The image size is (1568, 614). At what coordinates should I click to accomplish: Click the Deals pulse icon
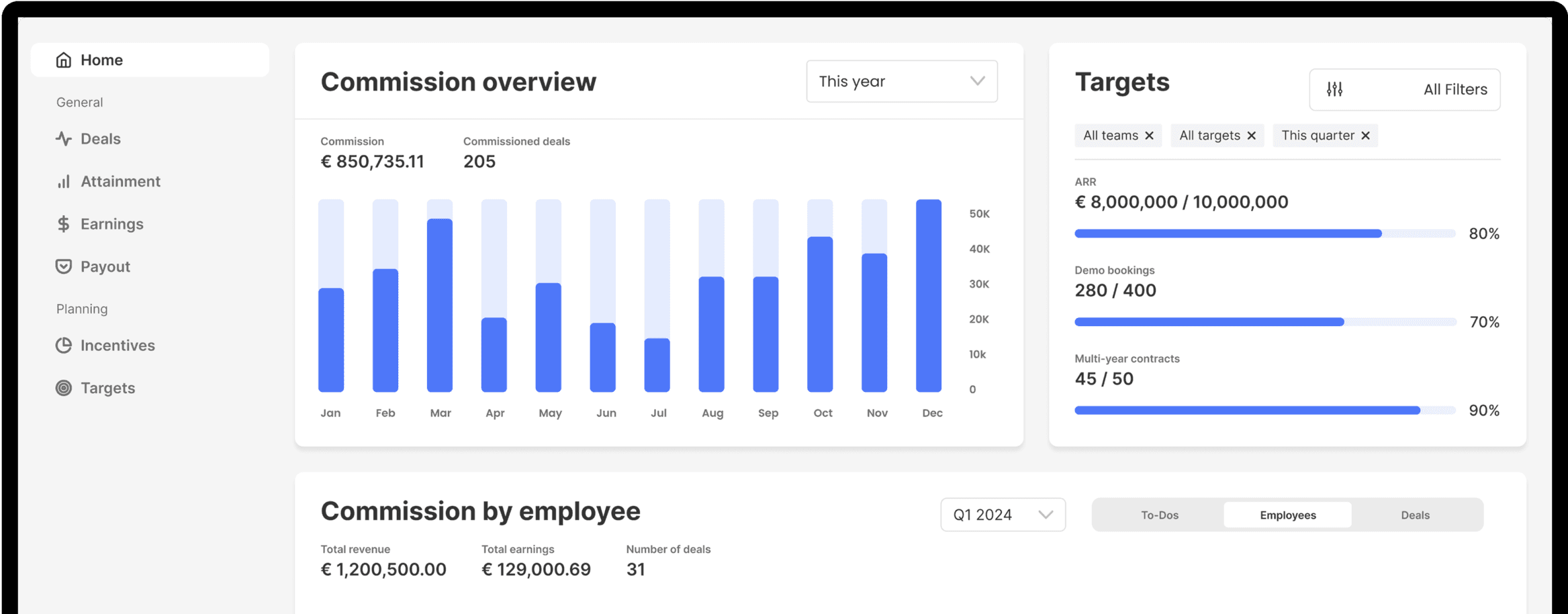coord(63,138)
